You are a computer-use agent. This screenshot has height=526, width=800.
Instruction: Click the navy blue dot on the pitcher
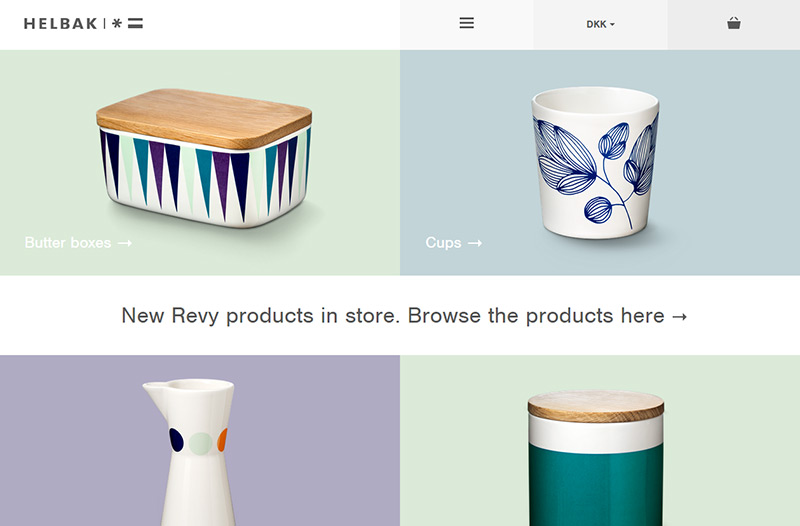[176, 440]
